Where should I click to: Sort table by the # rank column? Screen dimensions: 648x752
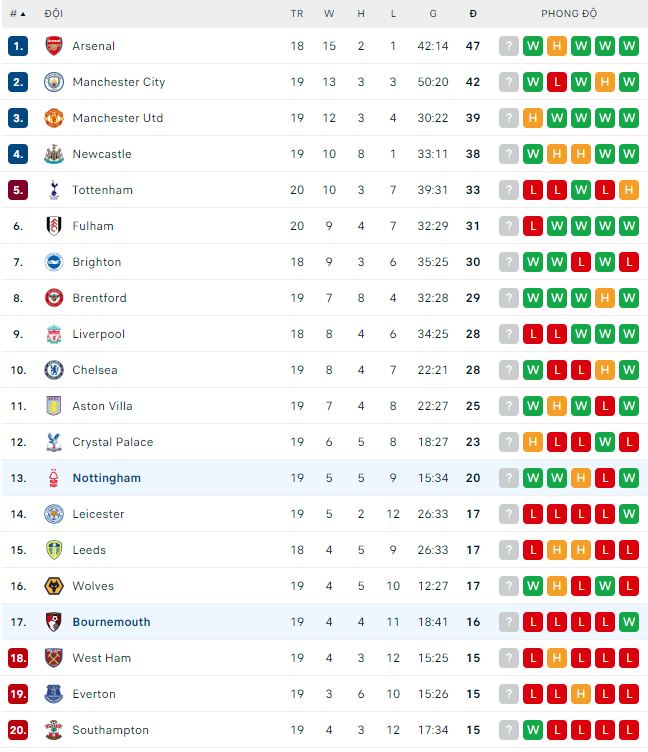pyautogui.click(x=17, y=14)
